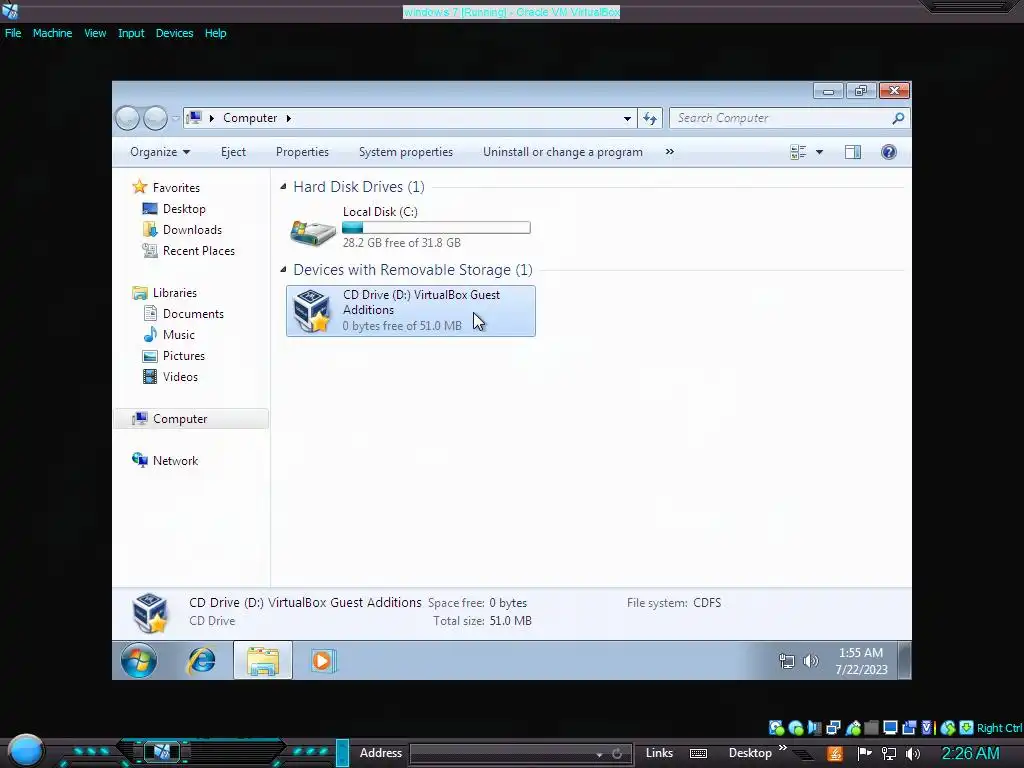Click the Show desktop strip in guest
The width and height of the screenshot is (1024, 768).
904,661
